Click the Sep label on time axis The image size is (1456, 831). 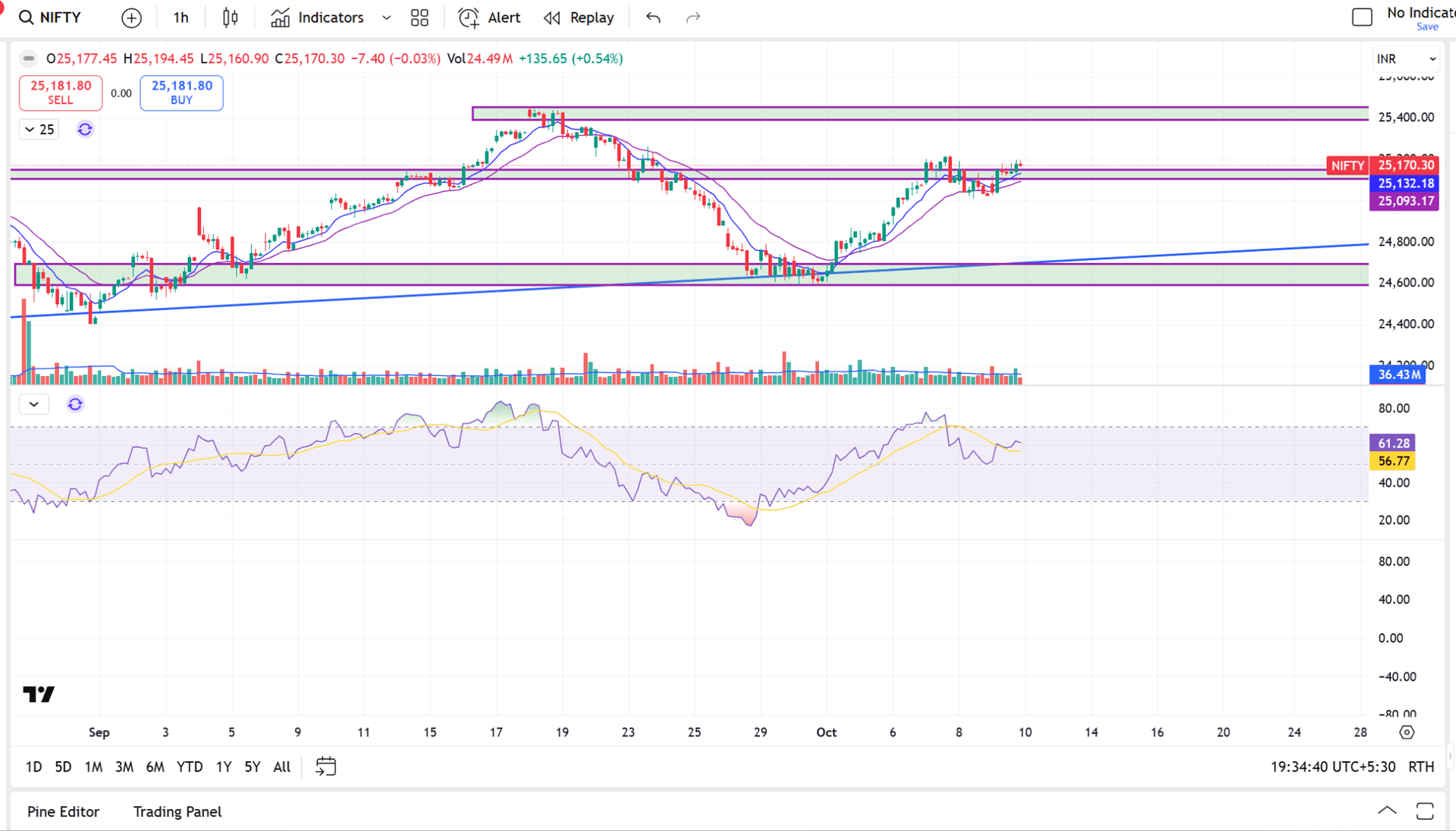click(99, 732)
